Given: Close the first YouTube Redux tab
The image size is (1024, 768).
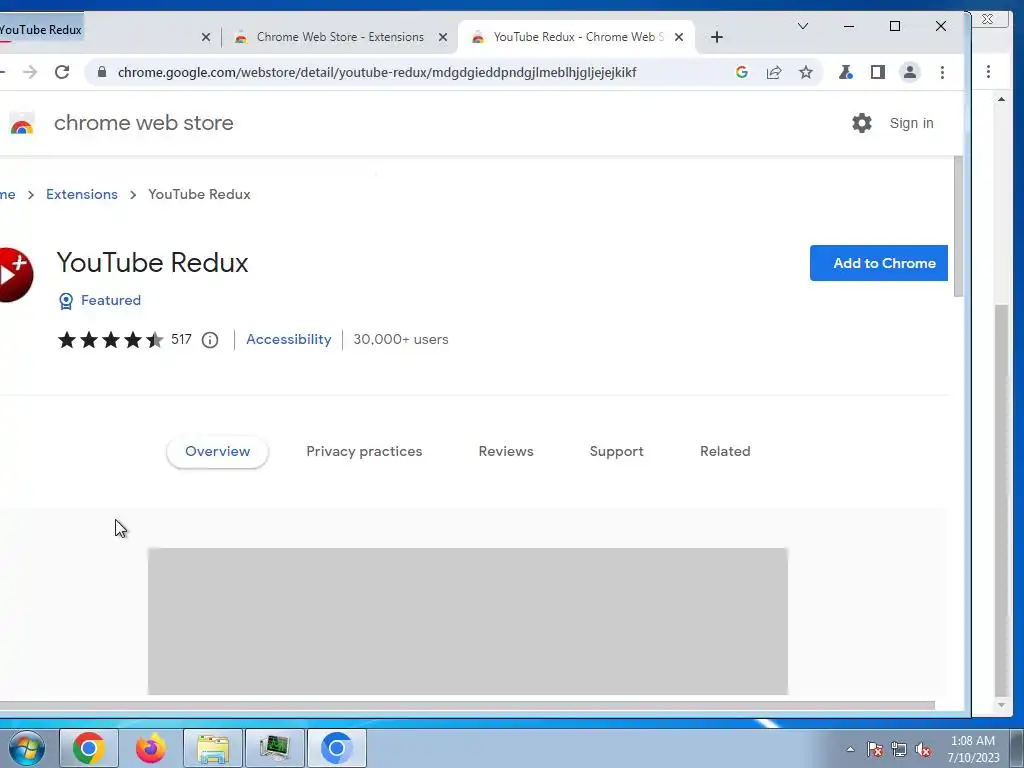Looking at the screenshot, I should 206,37.
